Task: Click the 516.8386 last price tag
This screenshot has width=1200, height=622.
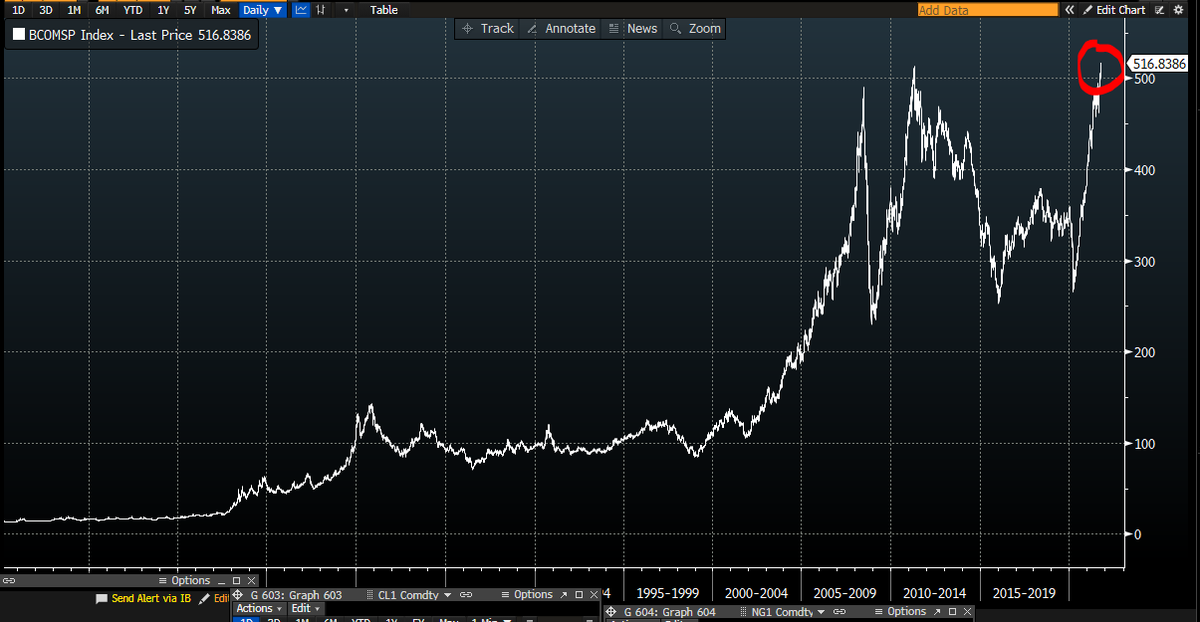Action: click(x=1159, y=64)
